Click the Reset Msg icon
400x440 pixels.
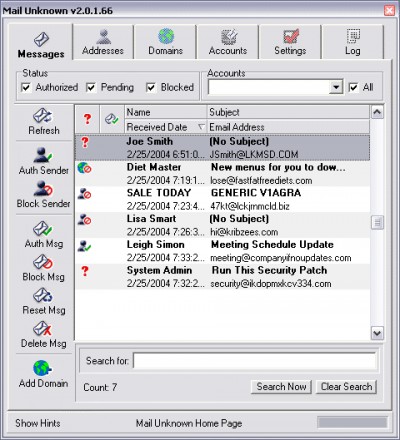(42, 295)
